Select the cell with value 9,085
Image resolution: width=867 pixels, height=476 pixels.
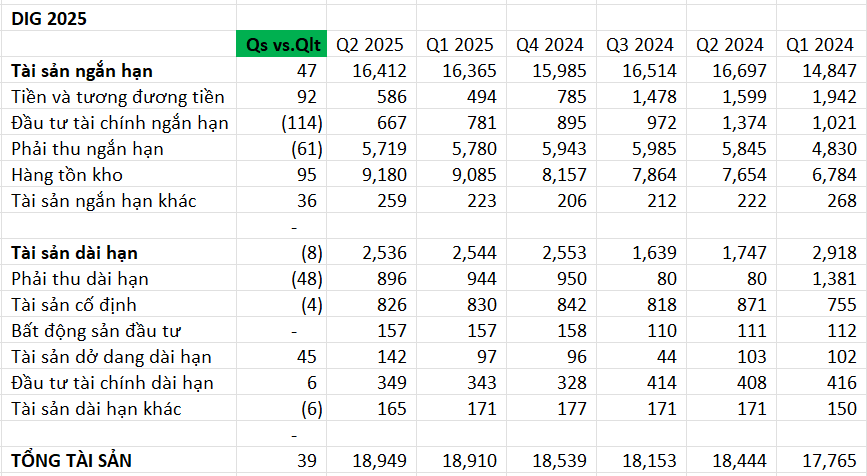click(x=461, y=175)
